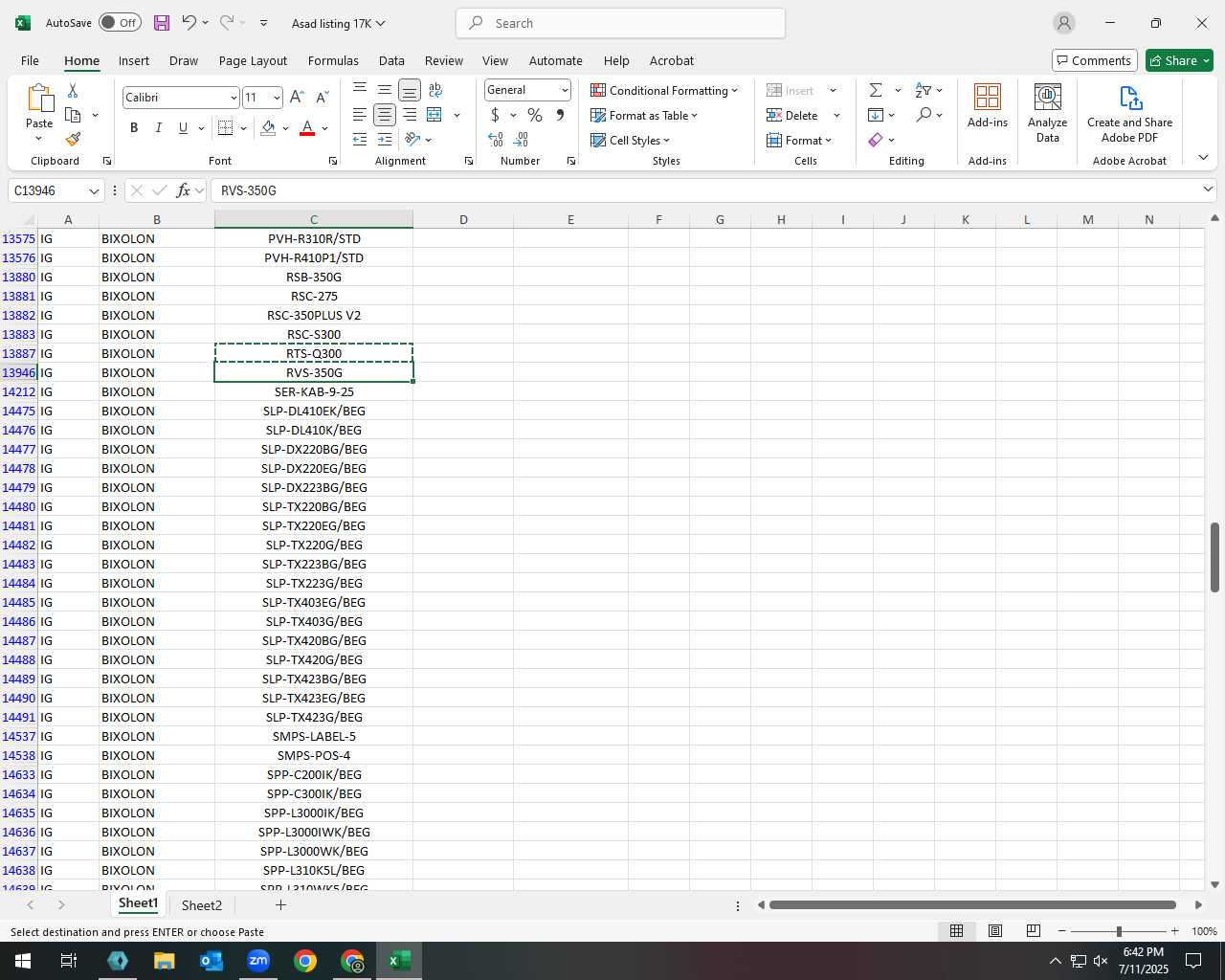Apply Italic formatting
Viewport: 1225px width, 980px height.
(x=158, y=127)
